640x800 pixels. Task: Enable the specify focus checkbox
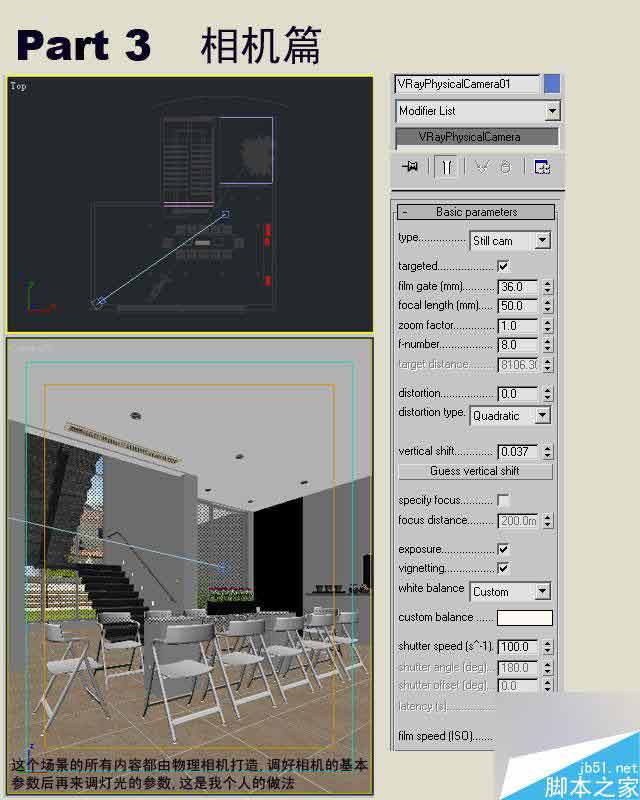click(503, 500)
